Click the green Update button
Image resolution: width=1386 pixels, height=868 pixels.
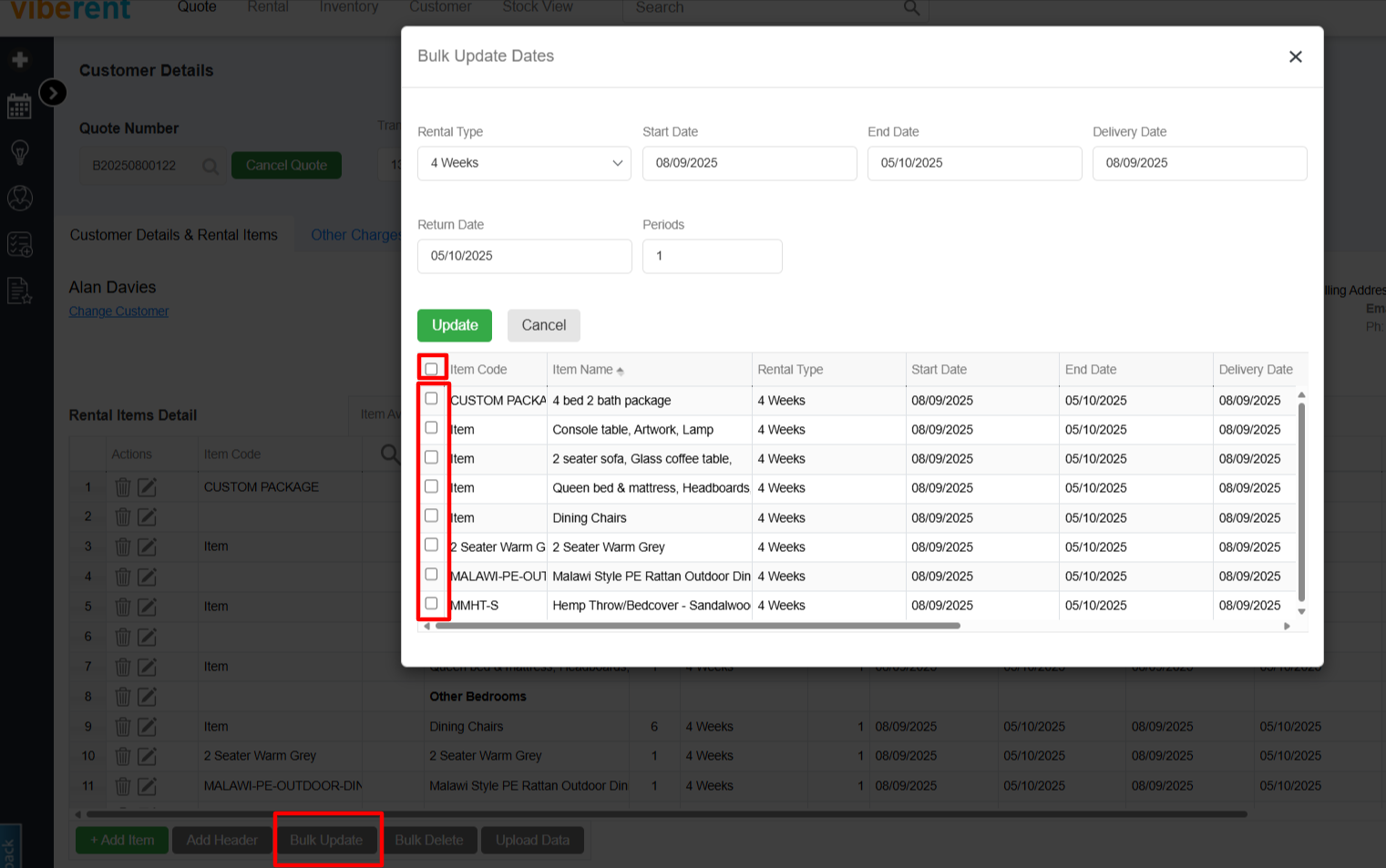coord(454,325)
